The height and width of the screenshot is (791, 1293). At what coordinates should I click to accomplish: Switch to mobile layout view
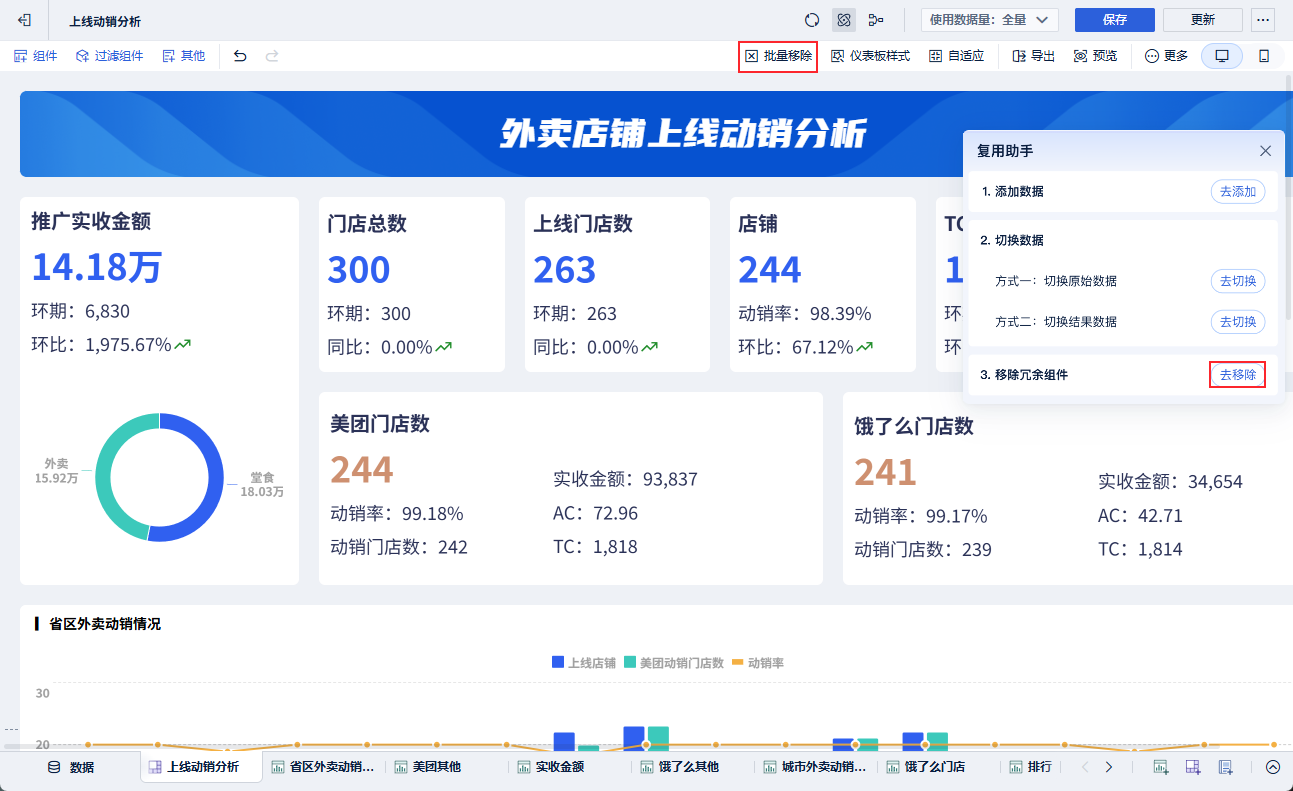point(1264,56)
